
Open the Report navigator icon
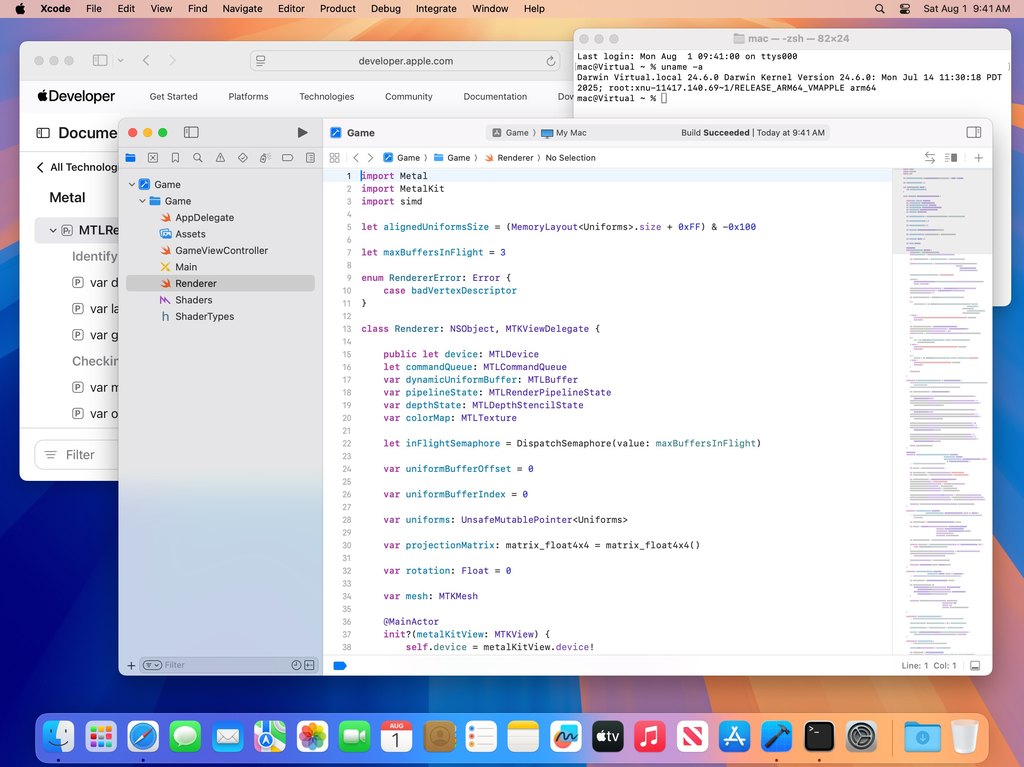click(310, 157)
